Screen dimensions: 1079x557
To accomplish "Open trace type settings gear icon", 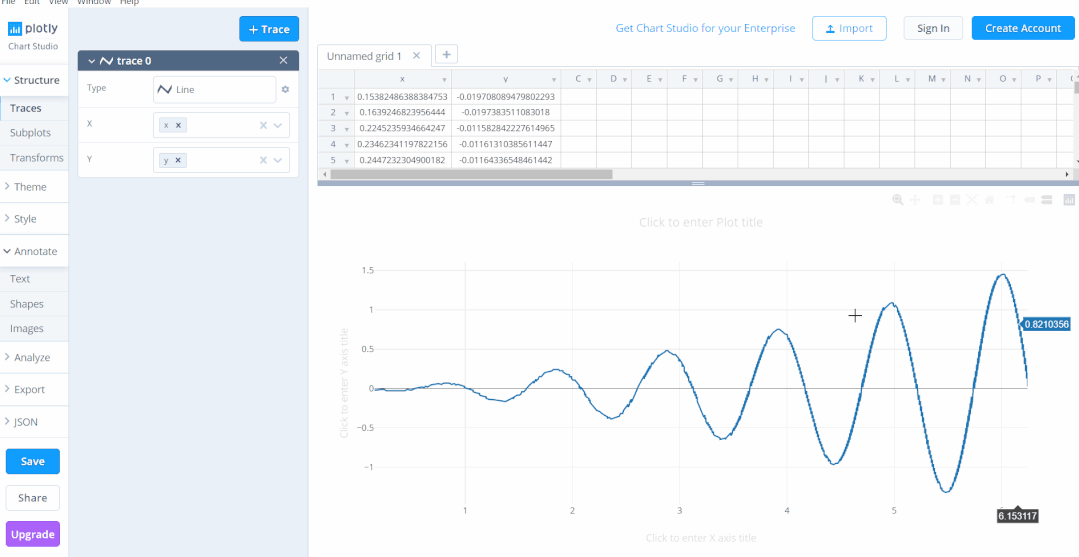I will (285, 90).
